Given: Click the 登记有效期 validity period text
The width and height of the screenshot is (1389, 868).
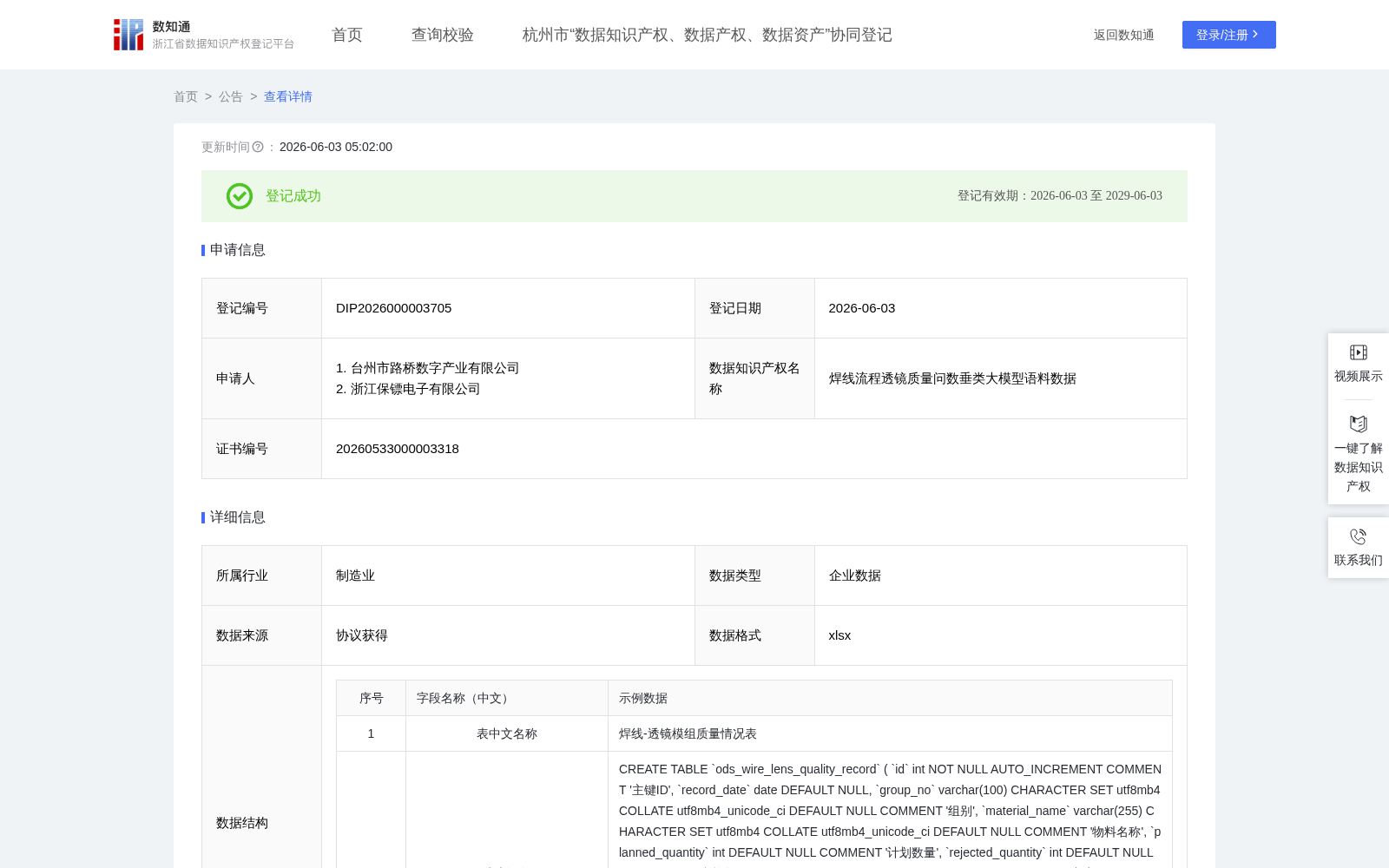Looking at the screenshot, I should pyautogui.click(x=1060, y=196).
